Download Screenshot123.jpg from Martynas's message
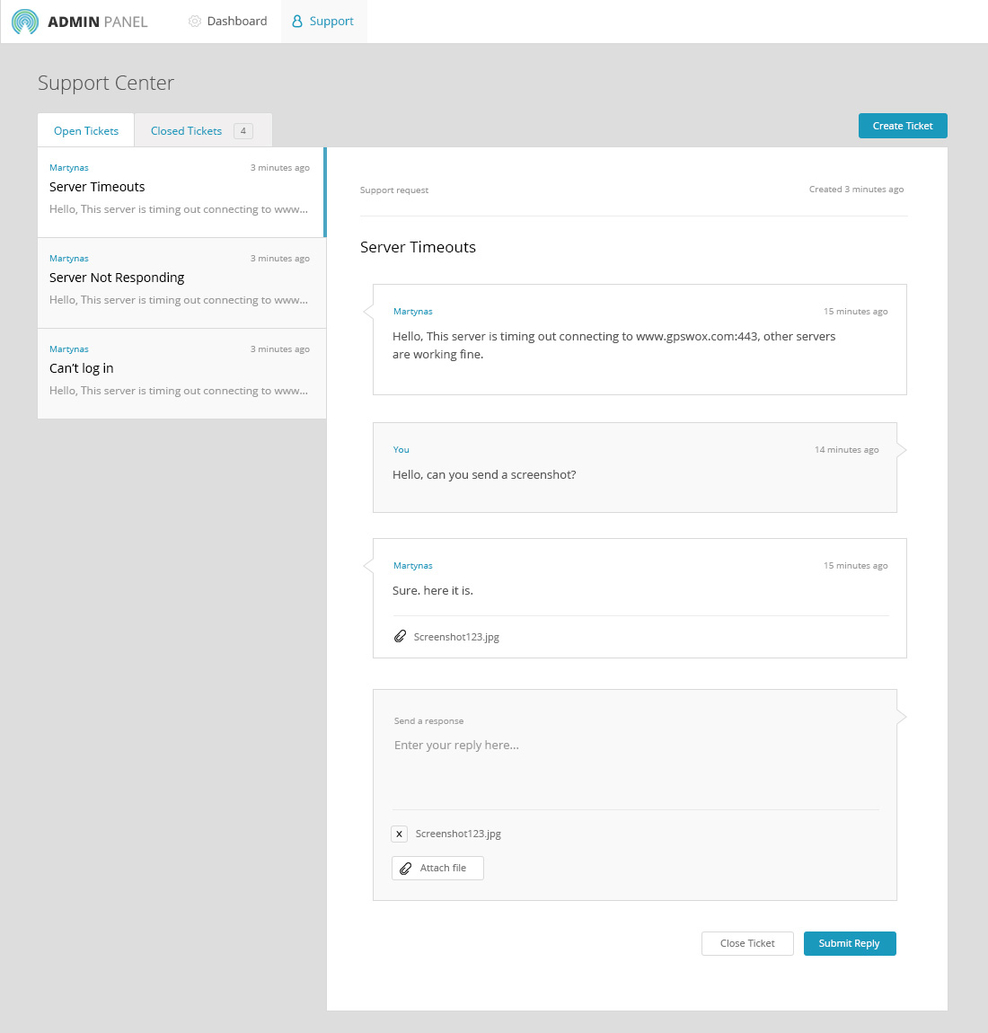Image resolution: width=988 pixels, height=1033 pixels. coord(456,637)
